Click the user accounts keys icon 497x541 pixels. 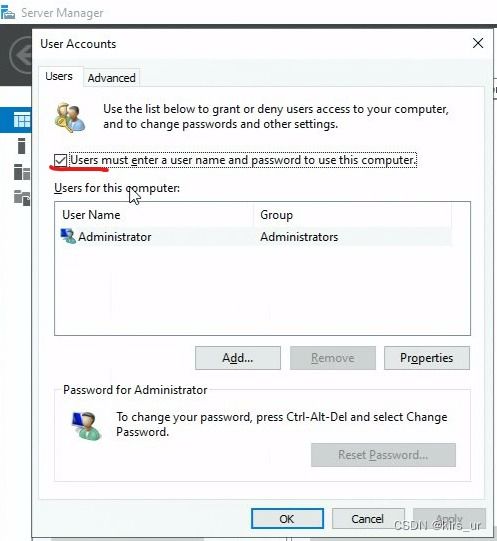pos(70,117)
